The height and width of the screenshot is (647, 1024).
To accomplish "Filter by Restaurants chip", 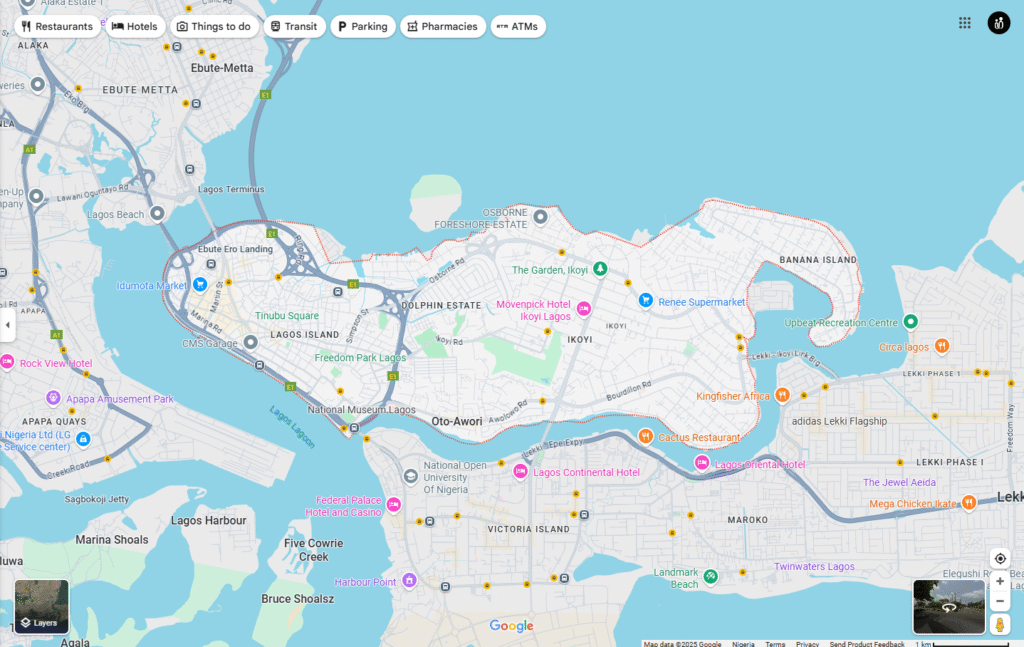I will (57, 27).
